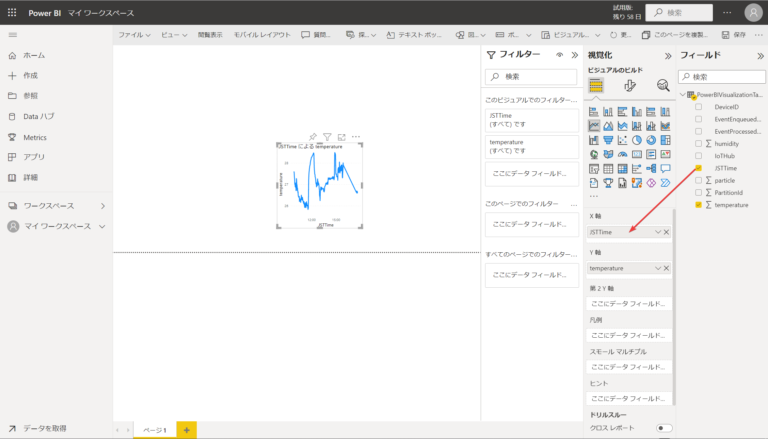Collapse the フィルター pane with double arrow

point(574,55)
